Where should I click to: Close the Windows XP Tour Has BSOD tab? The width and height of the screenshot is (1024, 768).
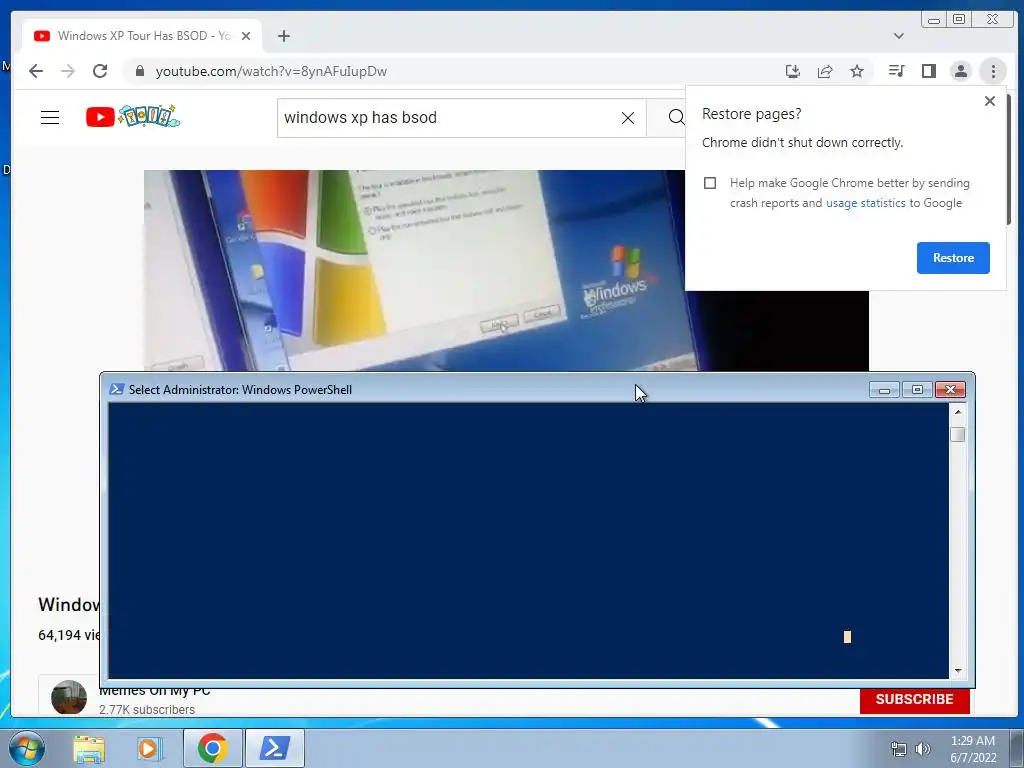[x=246, y=36]
